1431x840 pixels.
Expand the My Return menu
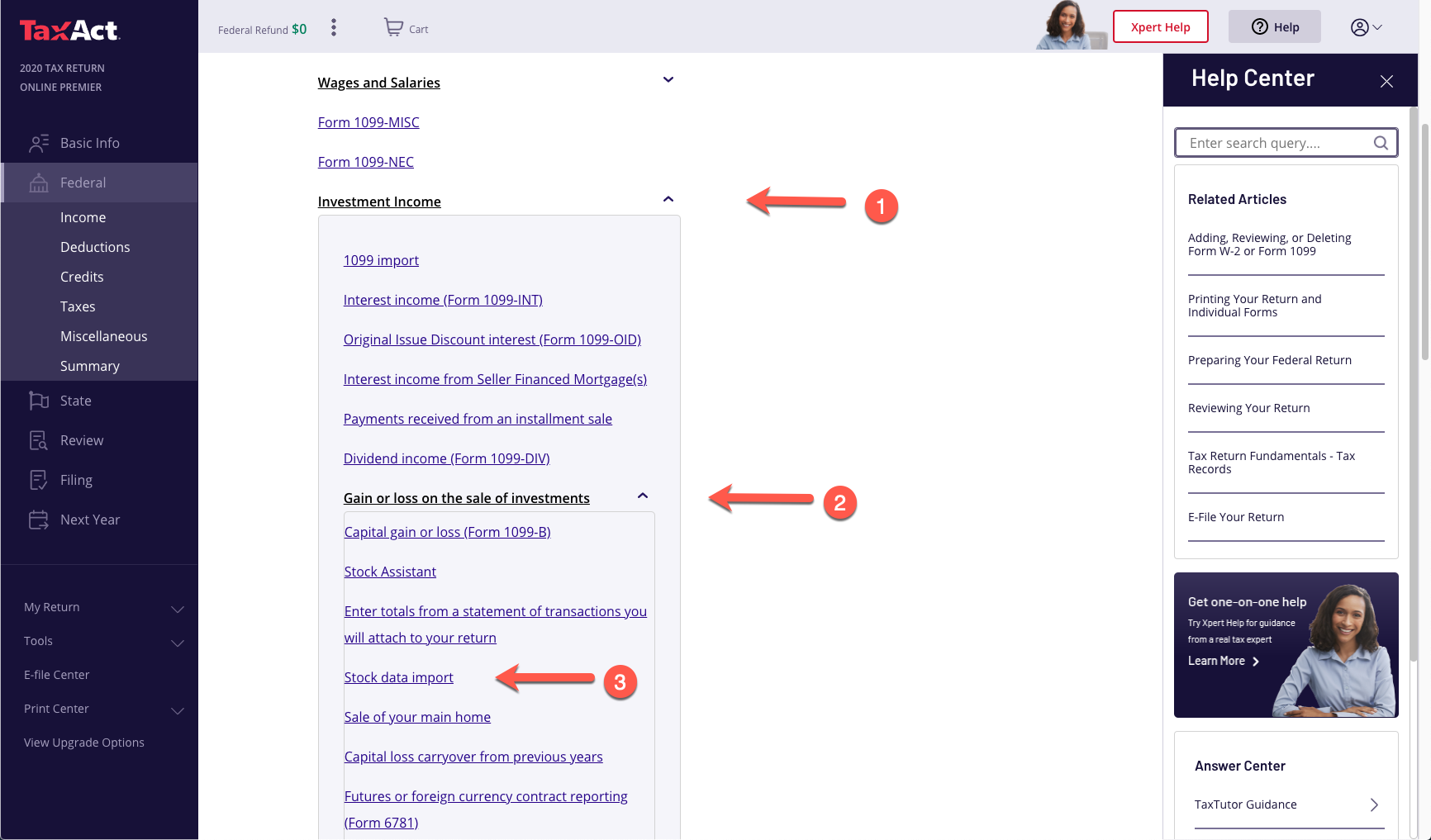pos(177,609)
